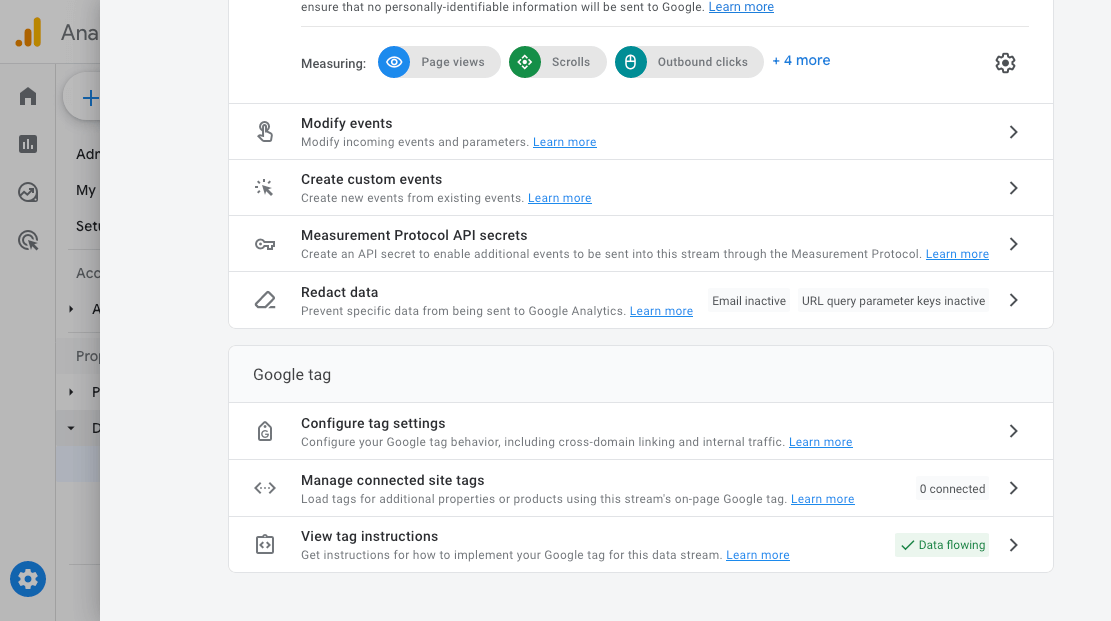Open Learn more link for Modify events
The width and height of the screenshot is (1111, 621).
(565, 142)
